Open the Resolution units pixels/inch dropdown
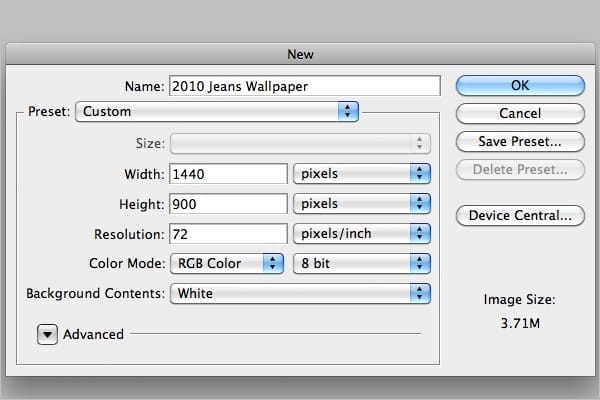 point(362,233)
